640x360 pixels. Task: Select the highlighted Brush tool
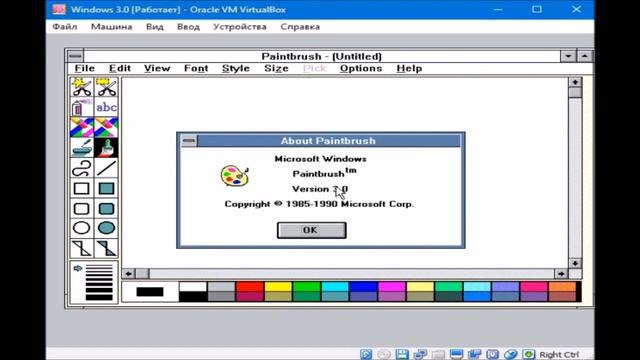click(x=106, y=148)
